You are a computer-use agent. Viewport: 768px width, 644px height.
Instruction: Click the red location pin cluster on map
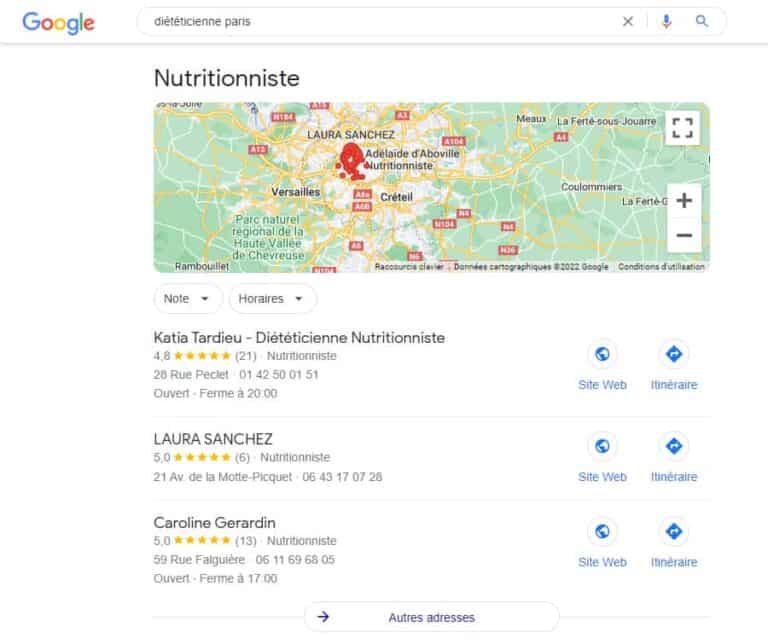point(351,161)
